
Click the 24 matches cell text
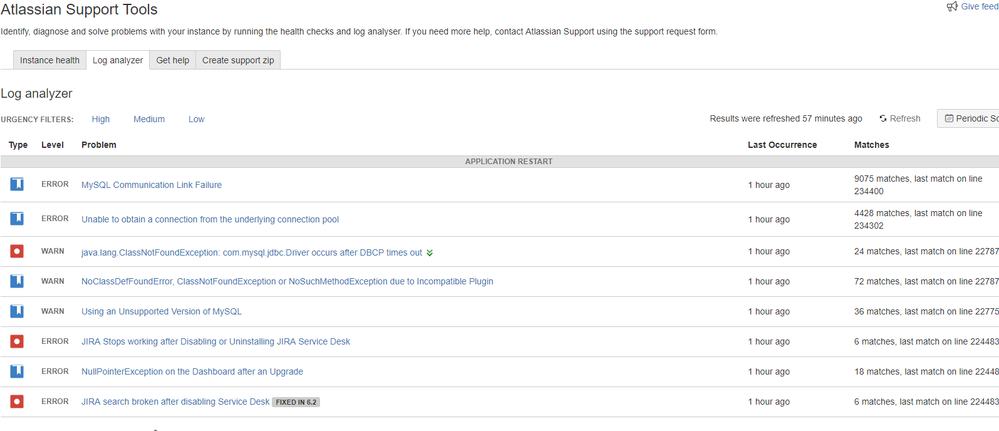926,251
